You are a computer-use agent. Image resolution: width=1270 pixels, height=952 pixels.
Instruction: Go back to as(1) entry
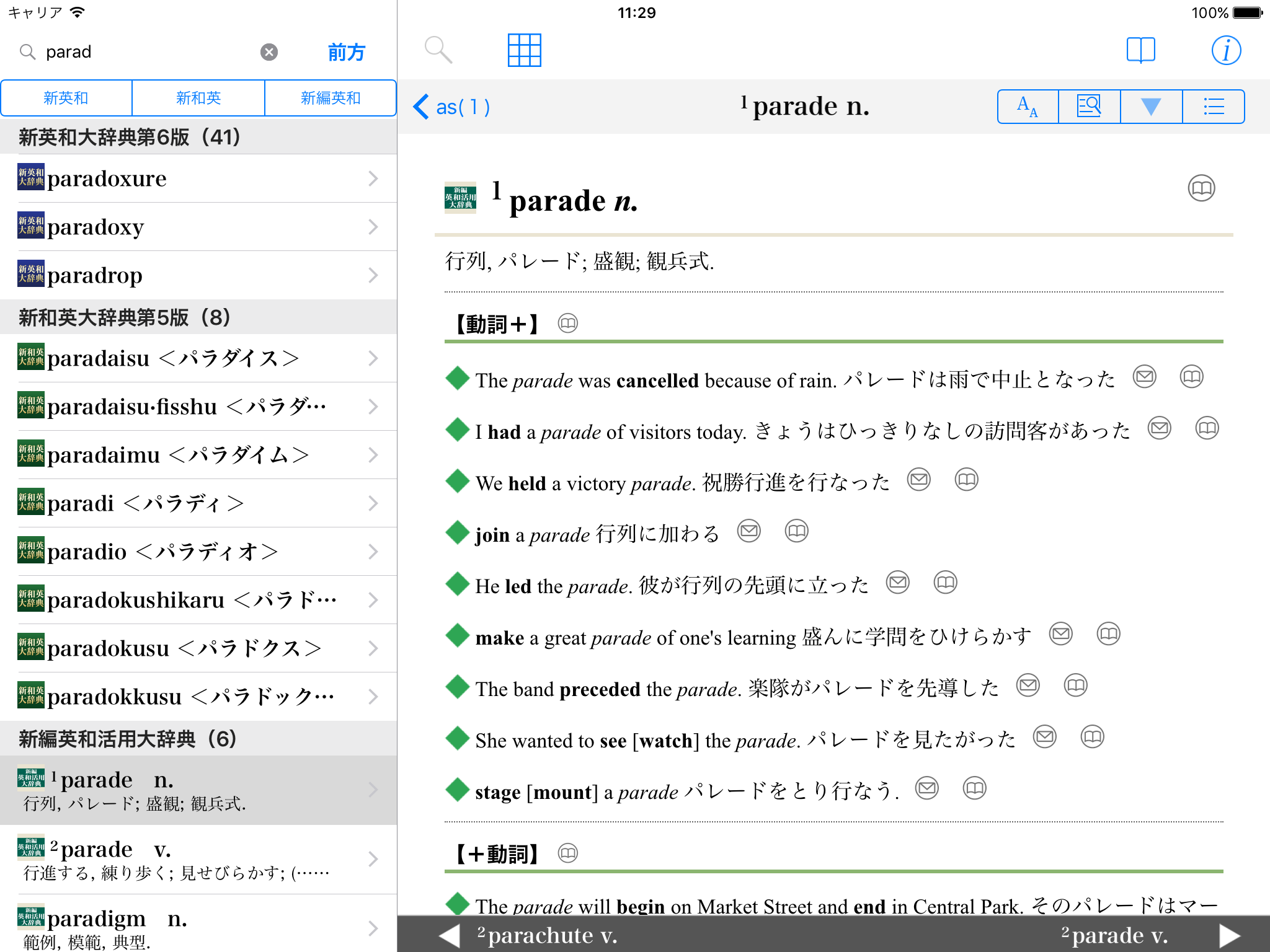pos(451,107)
